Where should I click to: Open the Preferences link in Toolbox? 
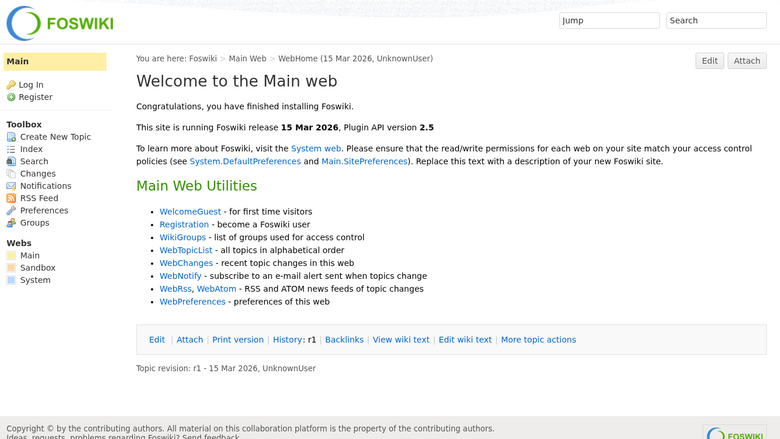click(44, 210)
